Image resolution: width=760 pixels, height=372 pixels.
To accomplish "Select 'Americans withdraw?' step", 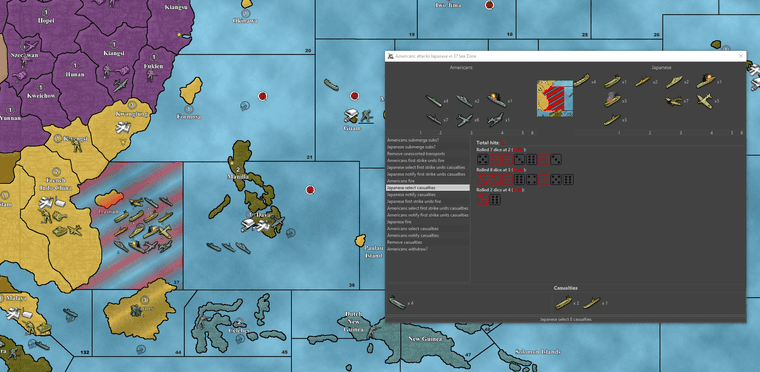I will 428,249.
